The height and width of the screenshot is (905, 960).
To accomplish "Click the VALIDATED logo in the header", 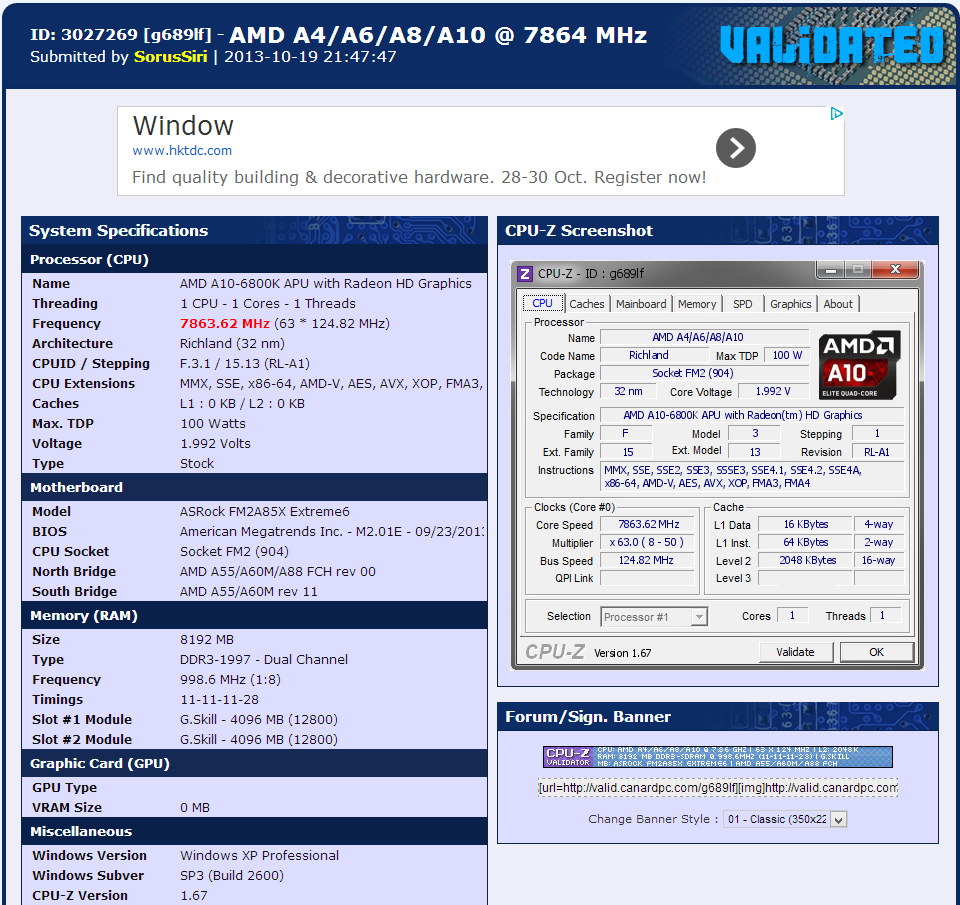I will [831, 45].
